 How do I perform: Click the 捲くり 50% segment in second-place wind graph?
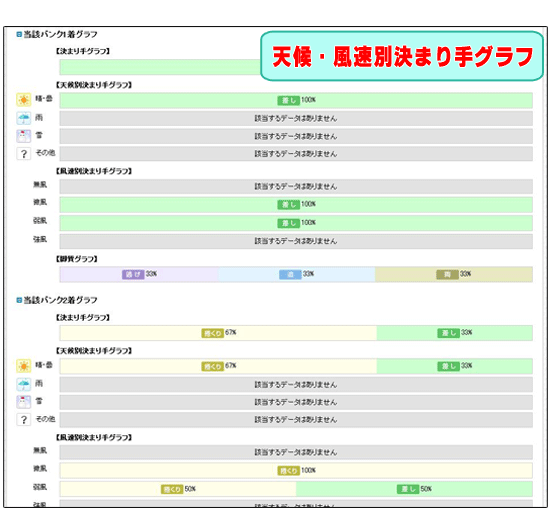tap(178, 489)
